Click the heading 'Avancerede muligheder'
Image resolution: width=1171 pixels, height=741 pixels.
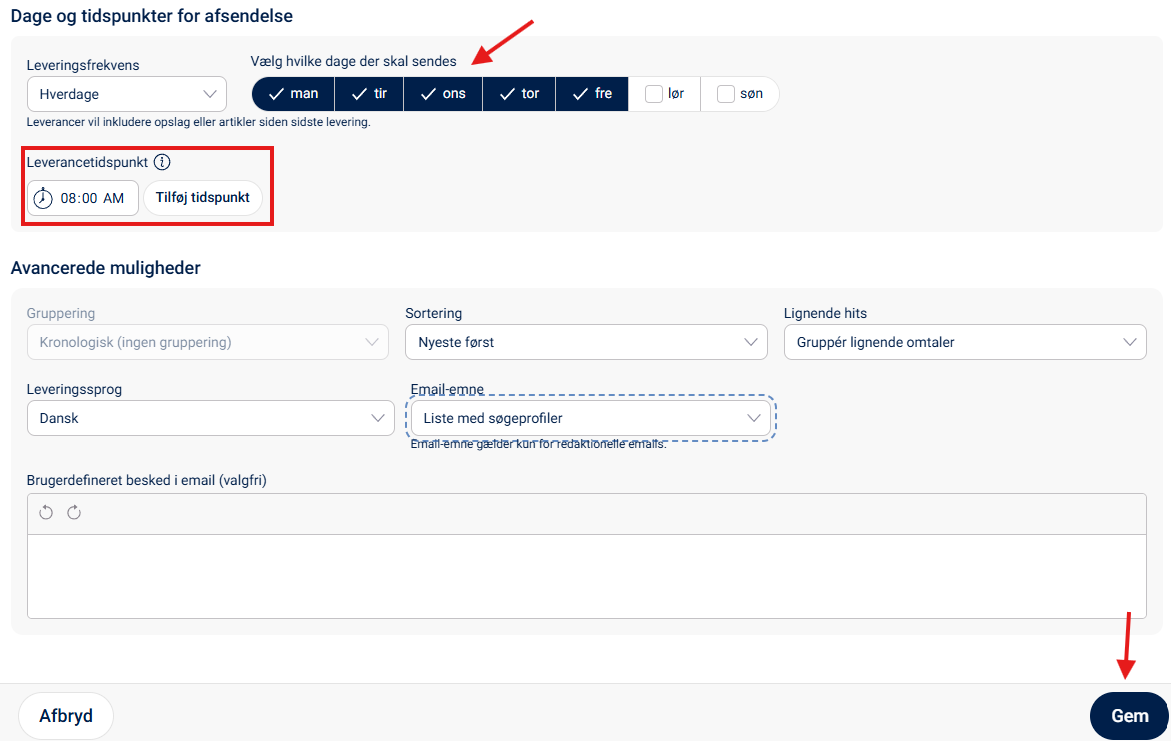(105, 268)
